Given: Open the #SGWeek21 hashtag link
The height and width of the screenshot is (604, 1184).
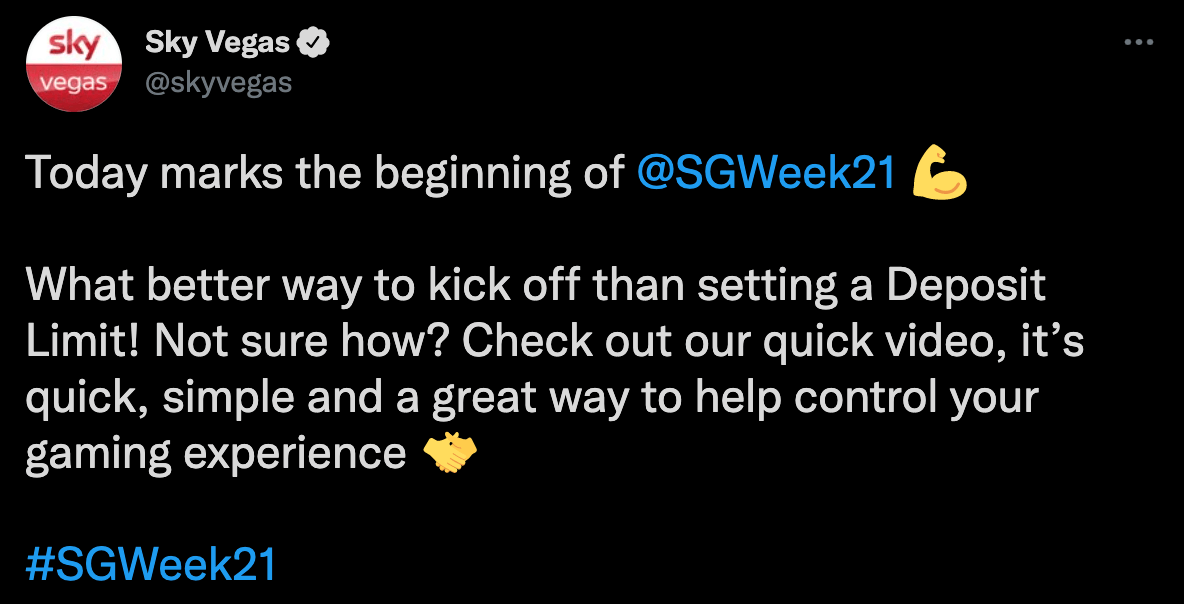Looking at the screenshot, I should pos(151,565).
